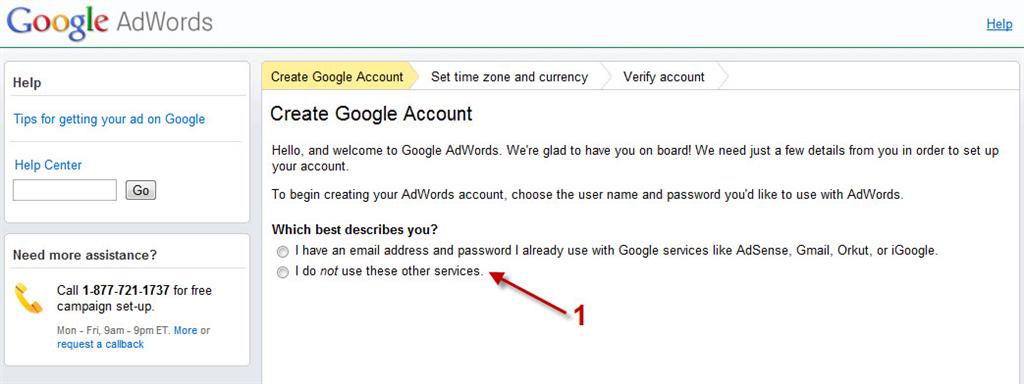Viewport: 1024px width, 384px height.
Task: Click the Help panel heading
Action: click(x=27, y=83)
